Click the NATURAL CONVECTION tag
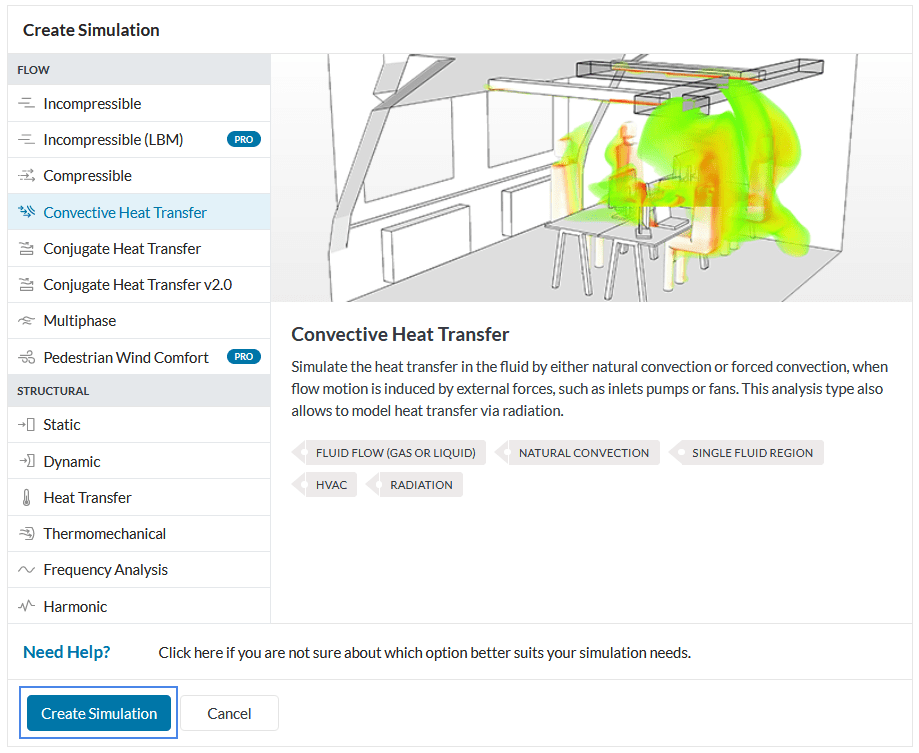 click(583, 452)
